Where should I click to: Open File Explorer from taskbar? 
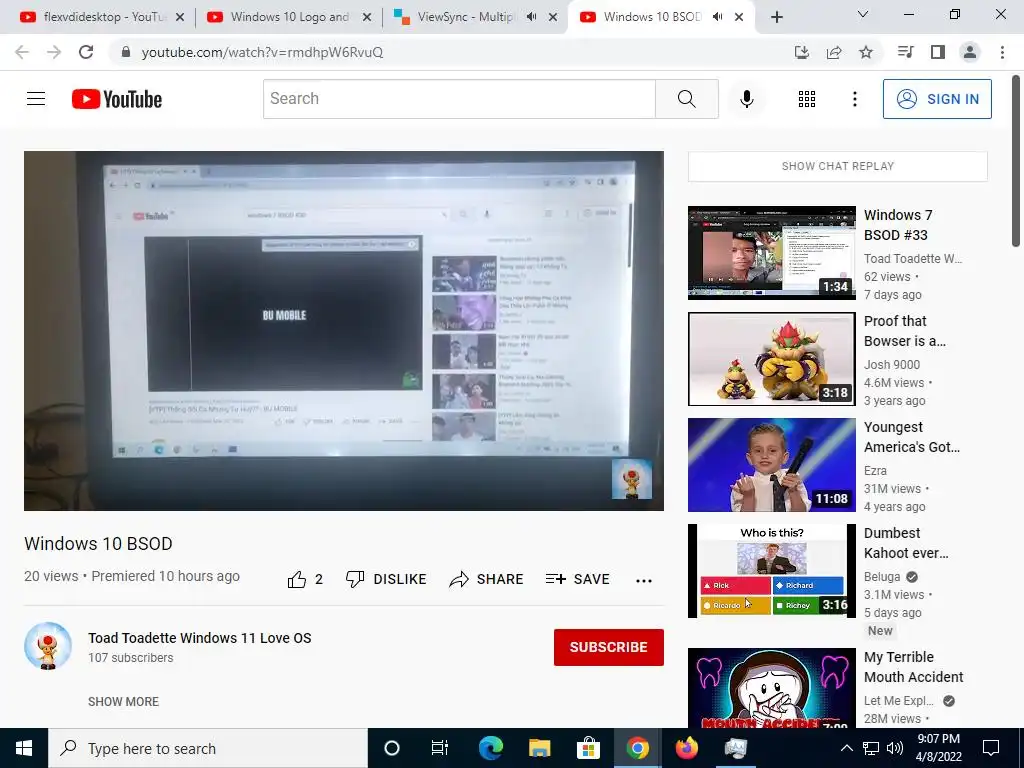click(539, 748)
